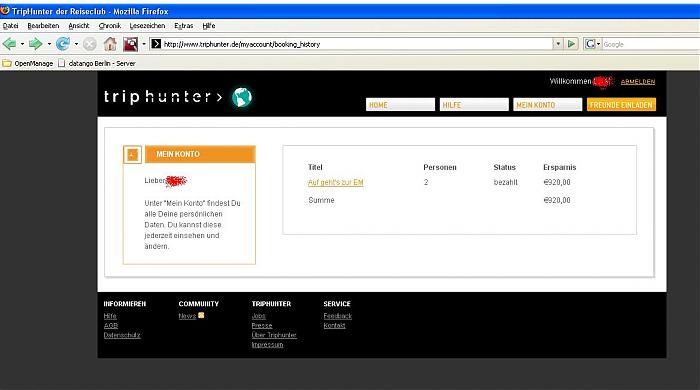Open the back button history dropdown arrow

click(x=22, y=44)
